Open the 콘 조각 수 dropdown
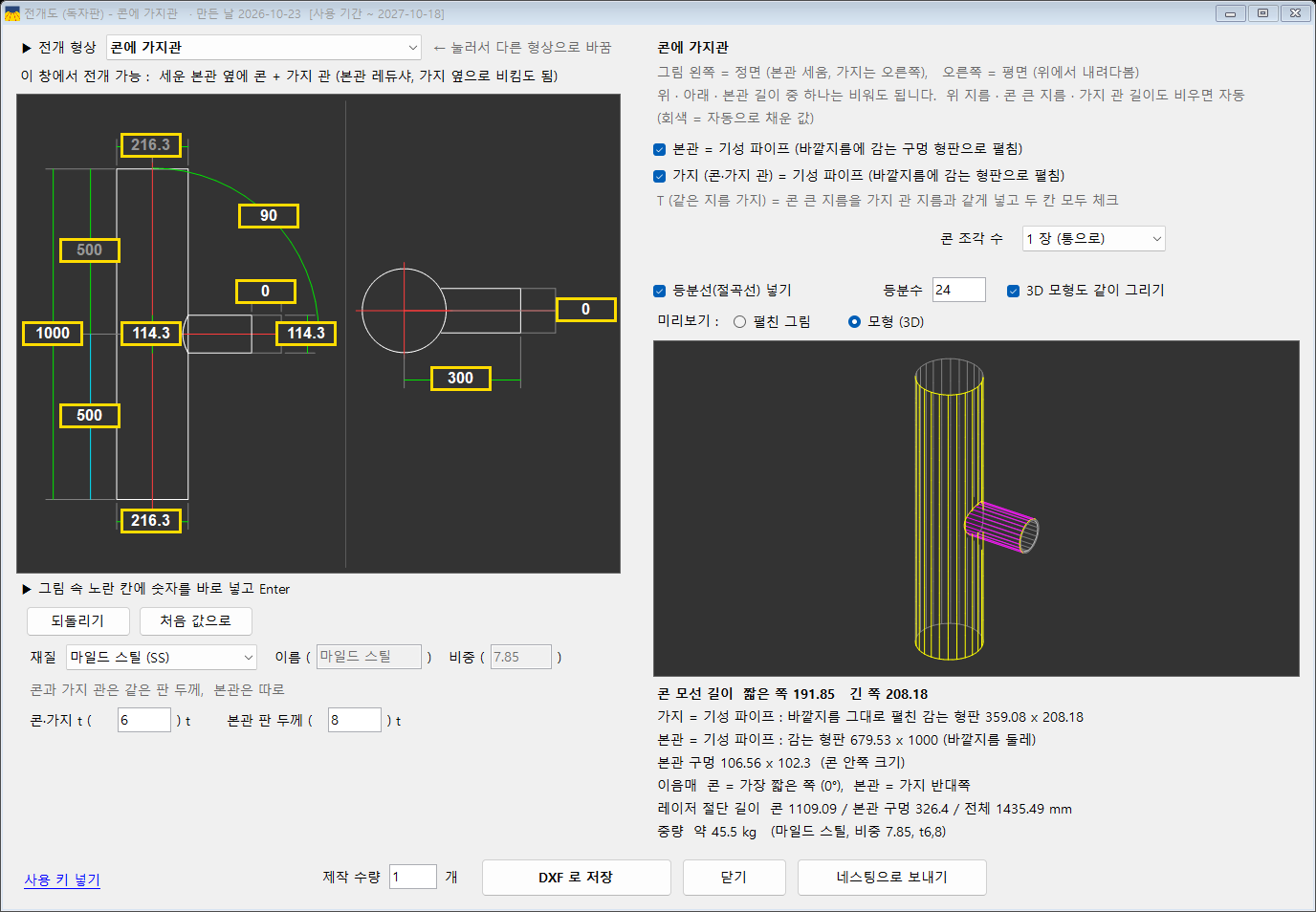The width and height of the screenshot is (1316, 912). pos(1094,239)
